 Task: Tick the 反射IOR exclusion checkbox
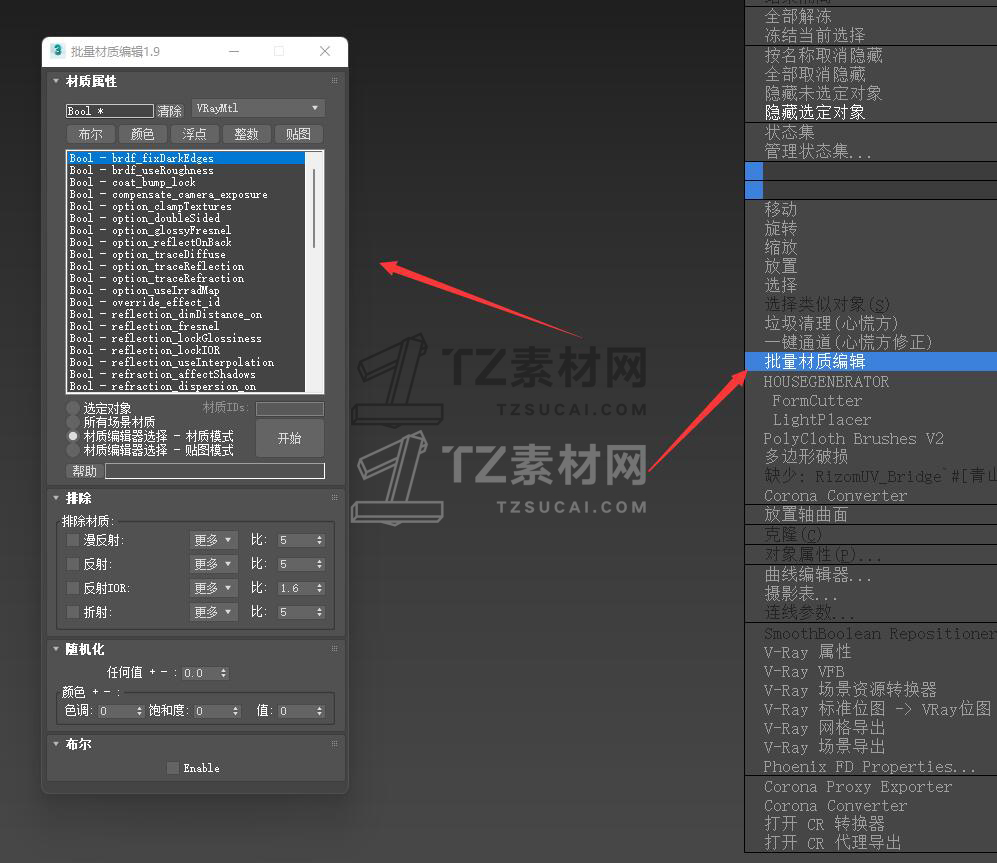[x=72, y=588]
